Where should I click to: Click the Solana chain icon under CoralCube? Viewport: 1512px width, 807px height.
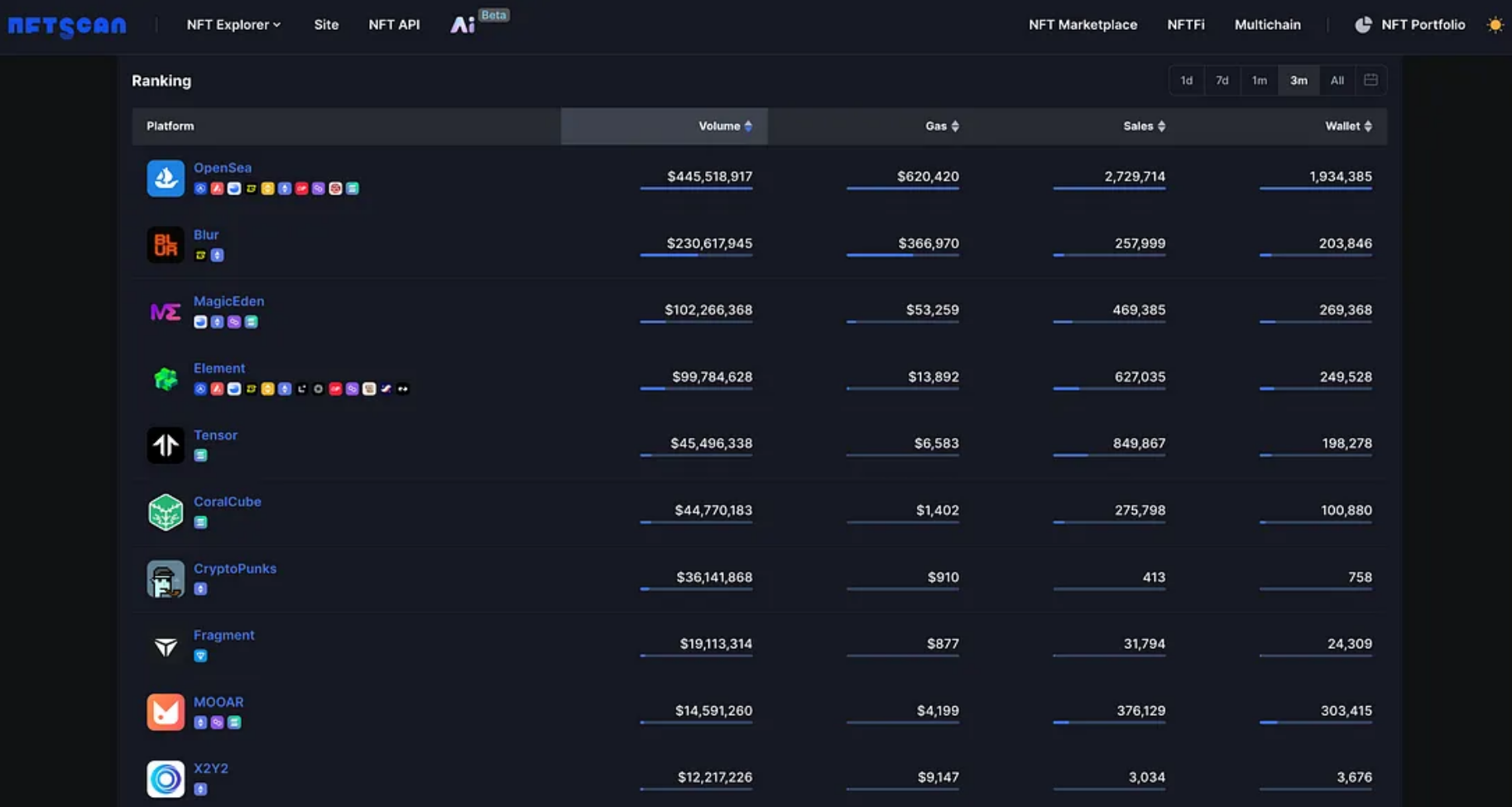click(200, 522)
